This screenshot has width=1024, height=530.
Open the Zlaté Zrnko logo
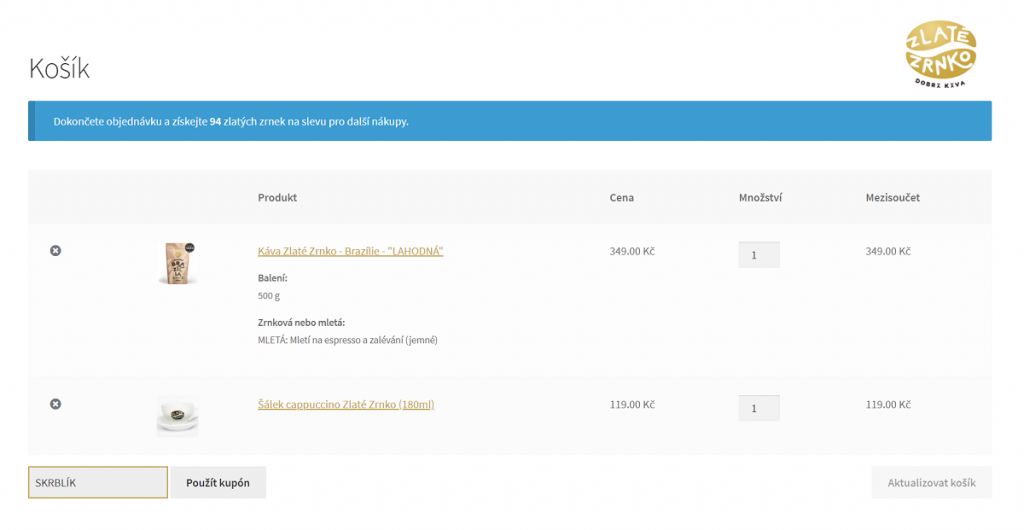tap(940, 54)
